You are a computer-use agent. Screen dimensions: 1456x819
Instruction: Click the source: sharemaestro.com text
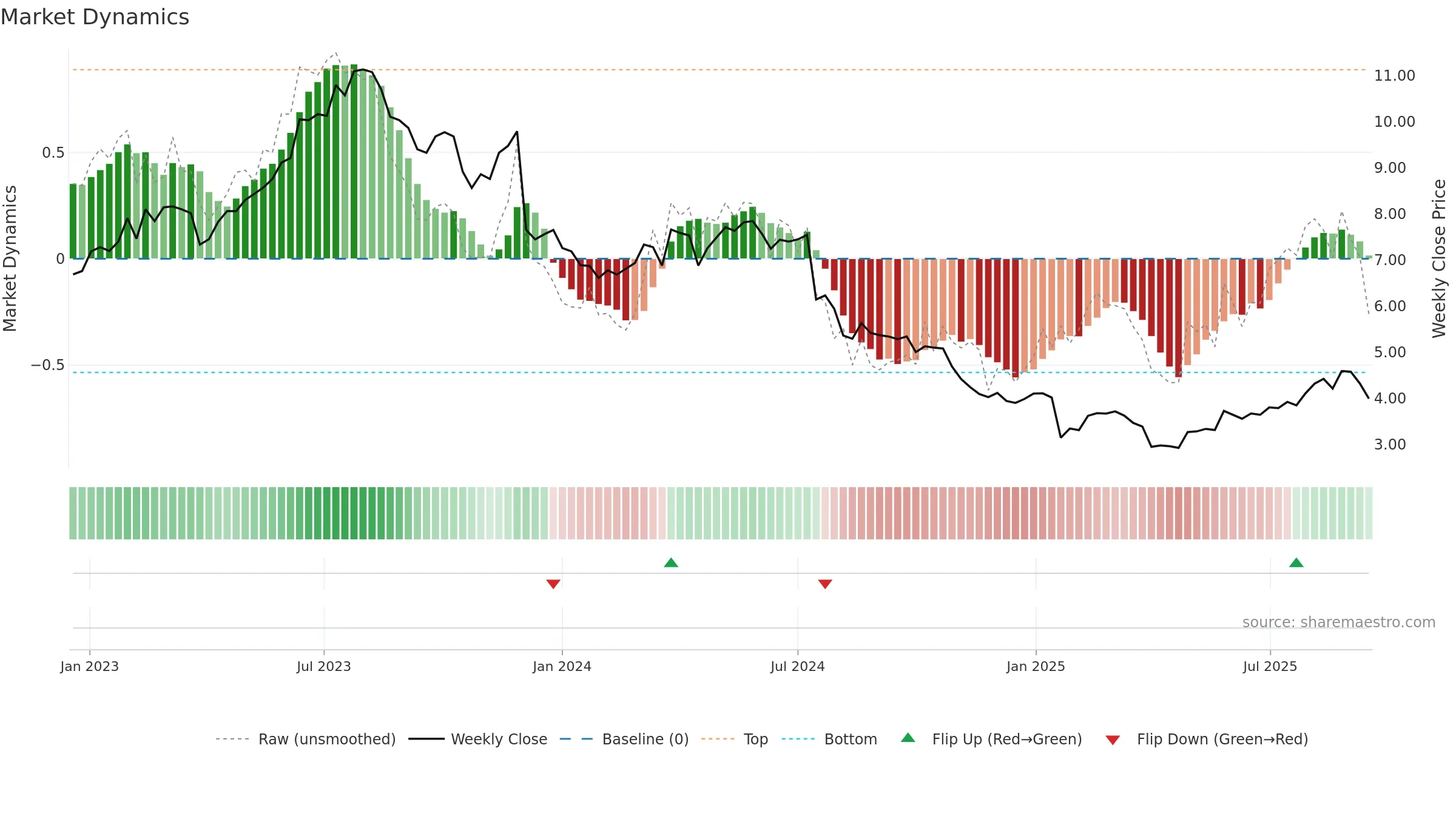(x=1339, y=622)
